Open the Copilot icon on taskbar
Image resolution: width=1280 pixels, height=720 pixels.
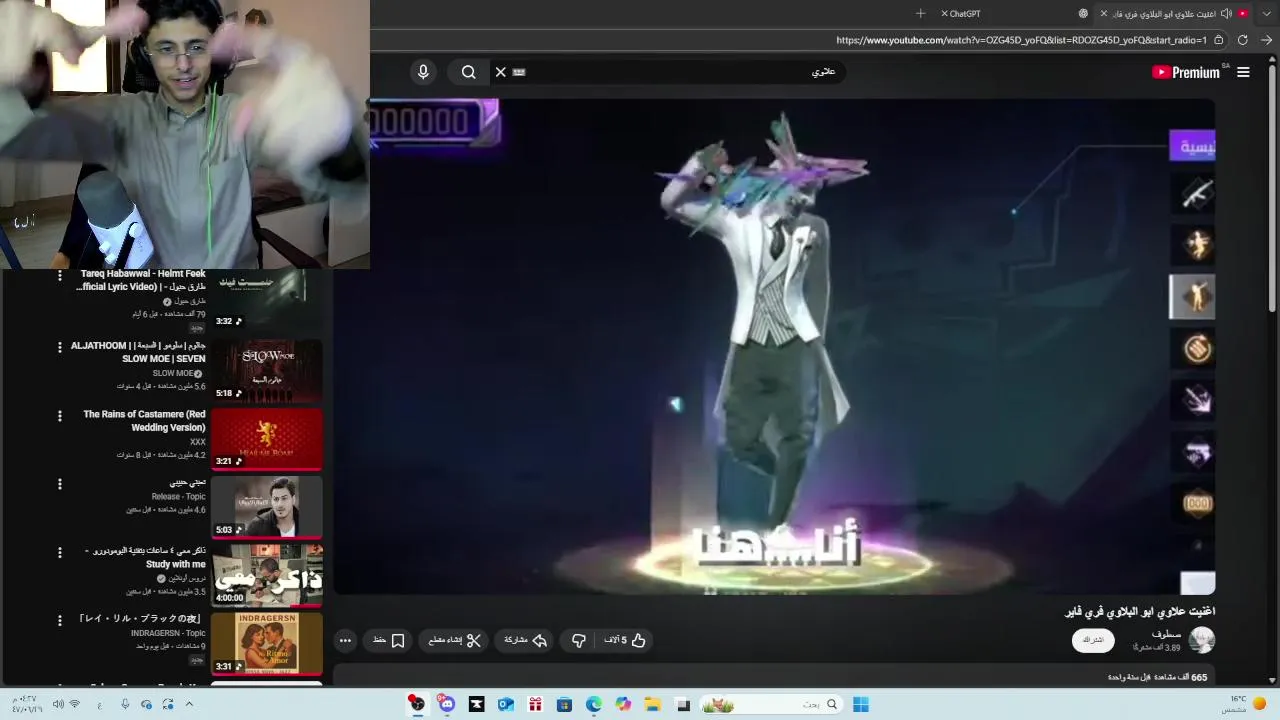pos(624,704)
